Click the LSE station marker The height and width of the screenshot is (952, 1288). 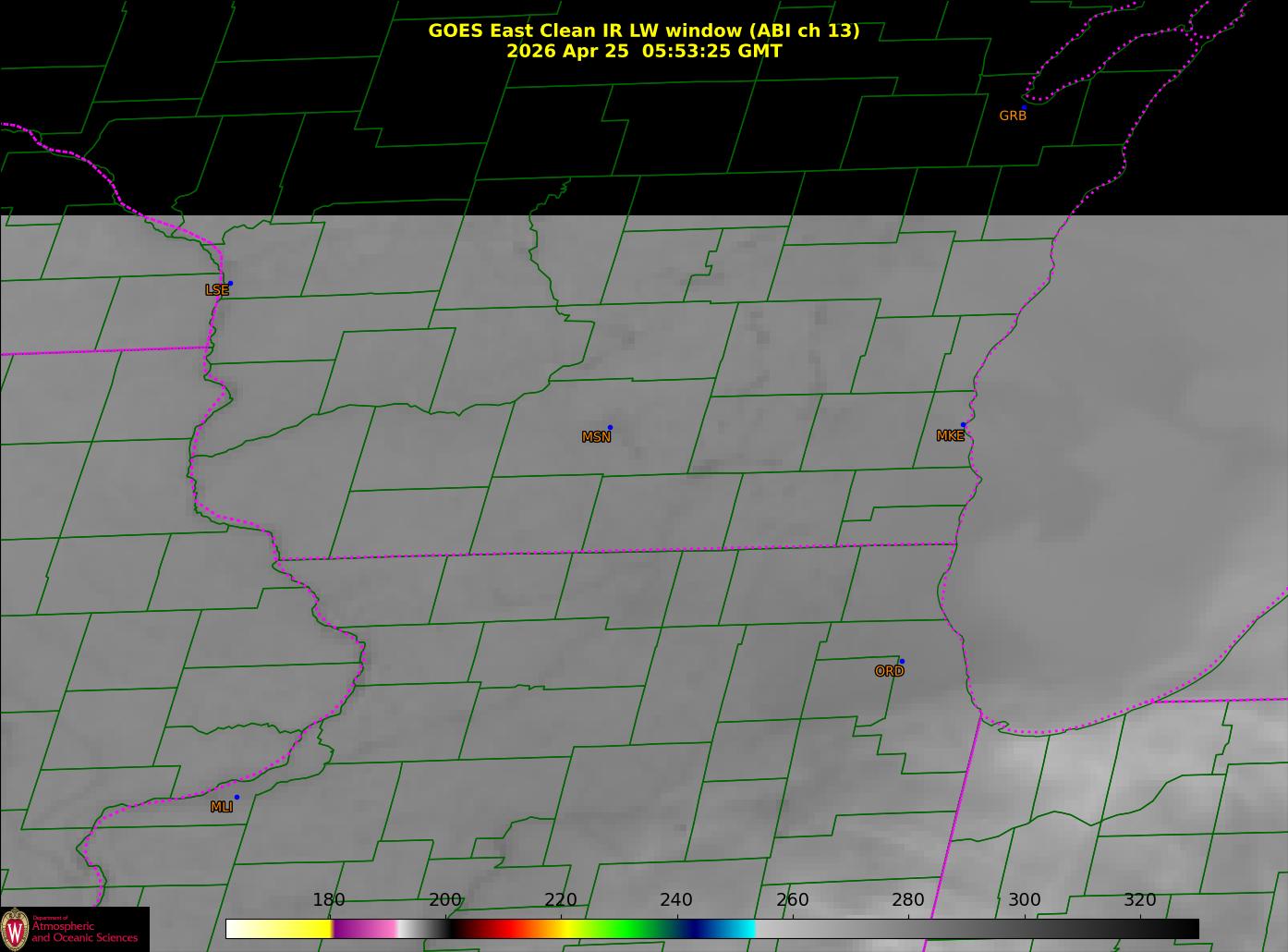(x=230, y=283)
